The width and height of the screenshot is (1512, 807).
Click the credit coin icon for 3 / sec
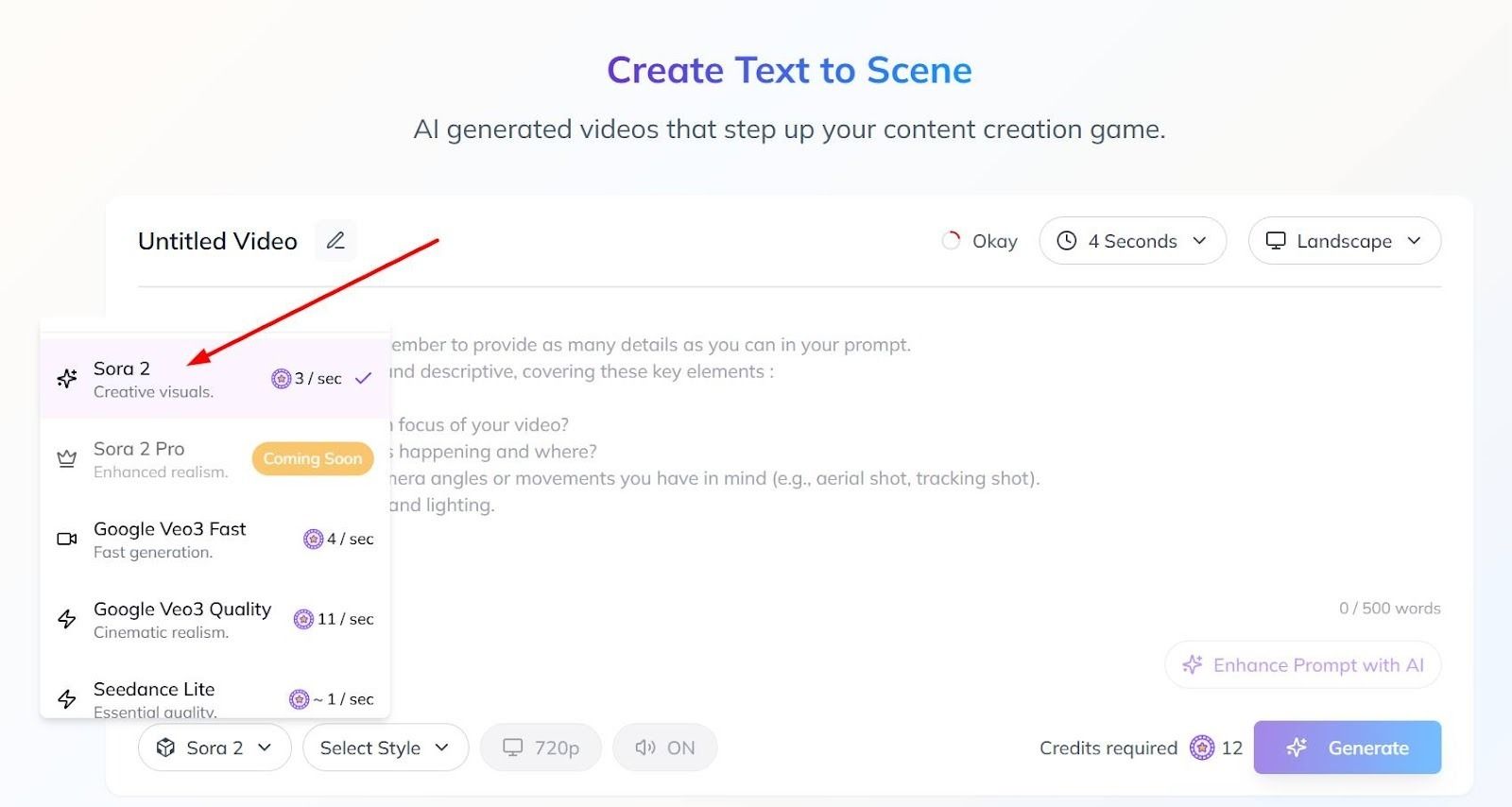(282, 379)
